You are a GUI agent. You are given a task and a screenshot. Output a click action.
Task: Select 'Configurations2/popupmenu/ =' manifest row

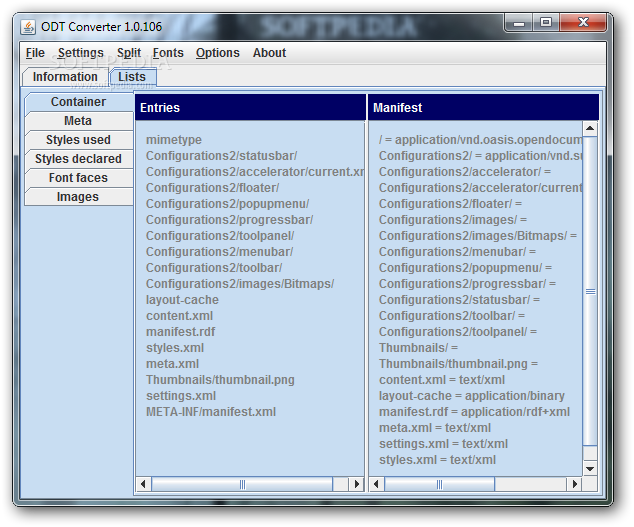tap(465, 268)
